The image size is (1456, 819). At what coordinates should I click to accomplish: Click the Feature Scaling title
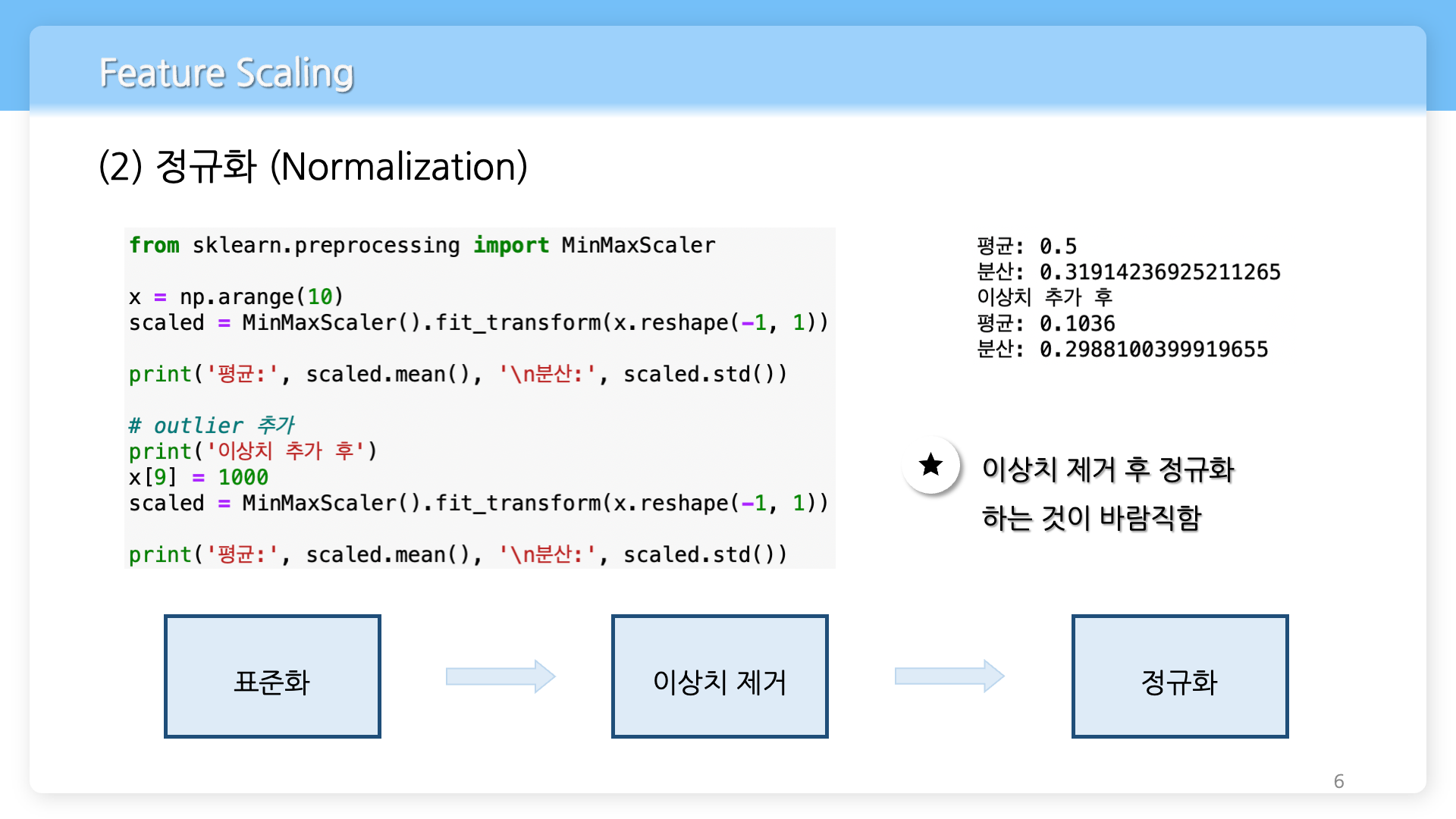click(226, 74)
